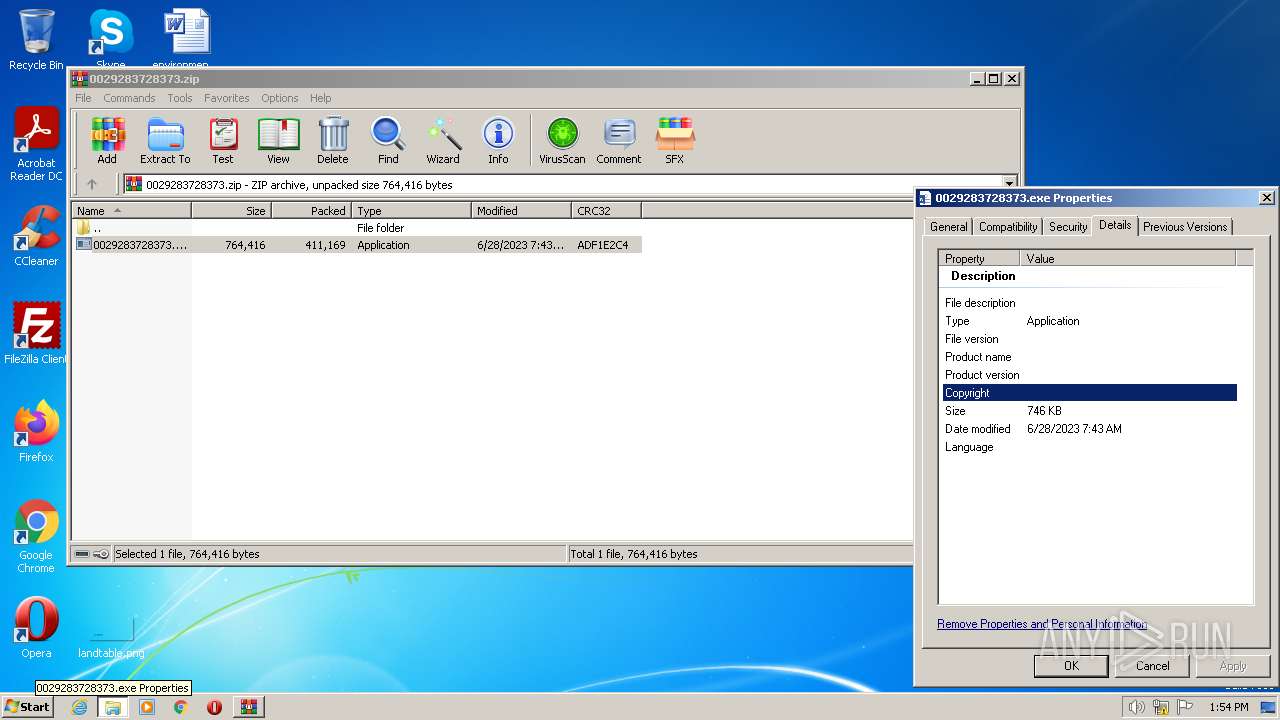Click Remove Properties and Personal Information link
This screenshot has width=1280, height=720.
click(x=1042, y=624)
